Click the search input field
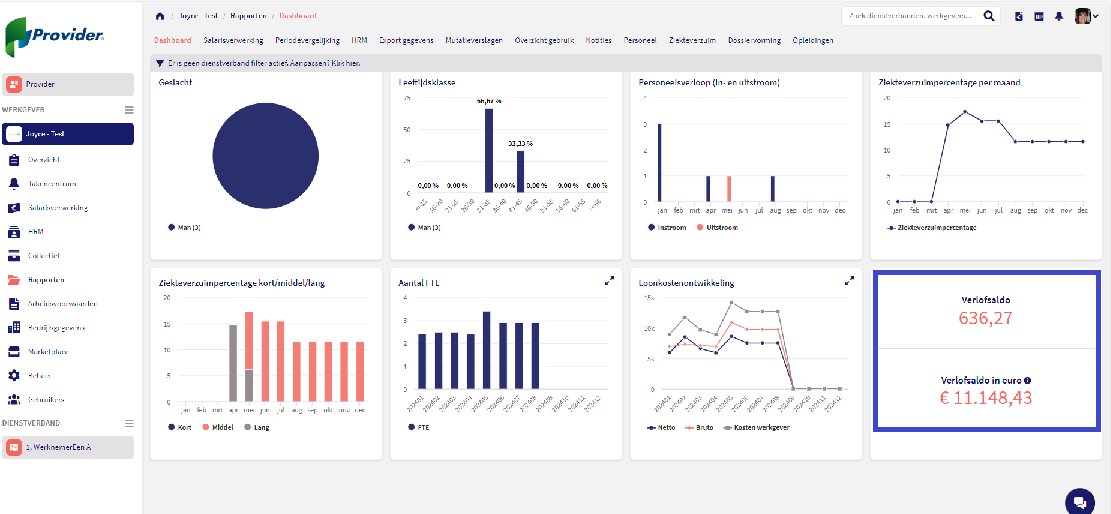Viewport: 1111px width, 514px height. pyautogui.click(x=910, y=17)
